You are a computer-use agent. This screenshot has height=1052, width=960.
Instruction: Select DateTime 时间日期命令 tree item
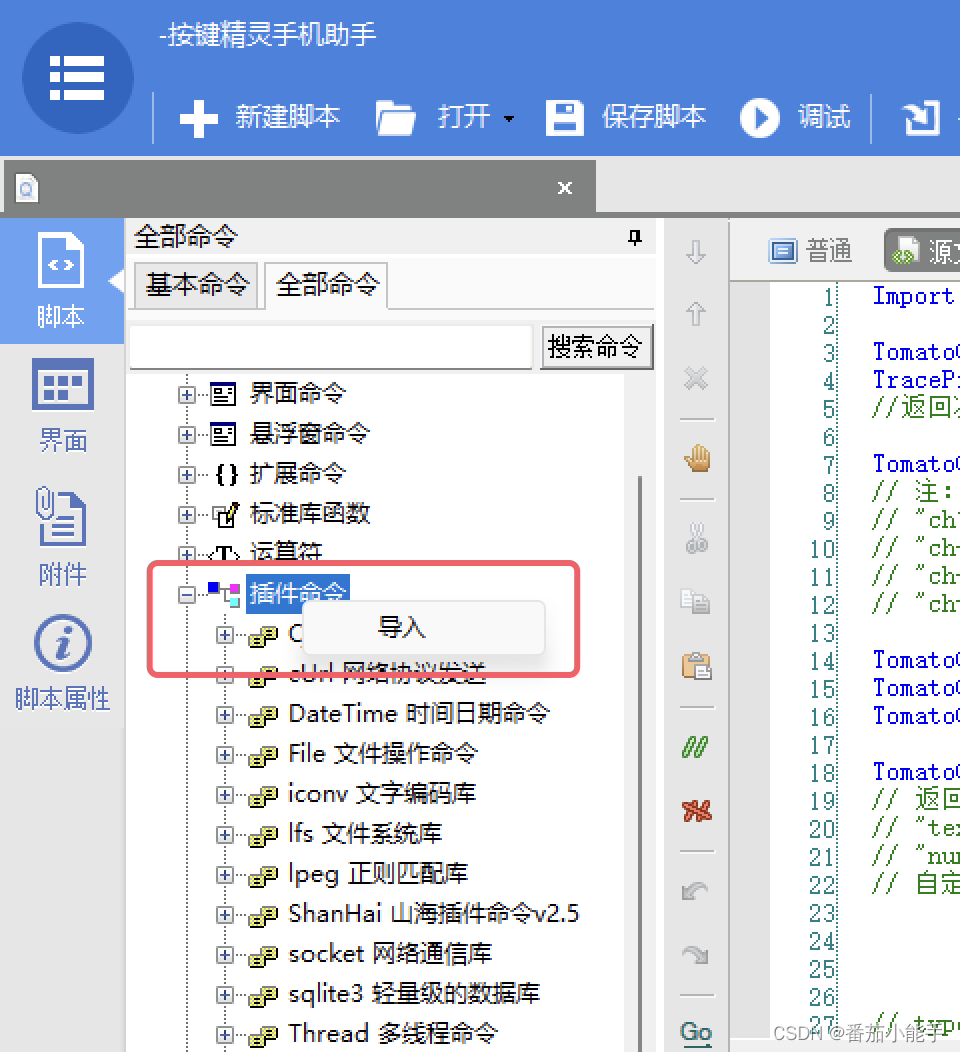419,713
